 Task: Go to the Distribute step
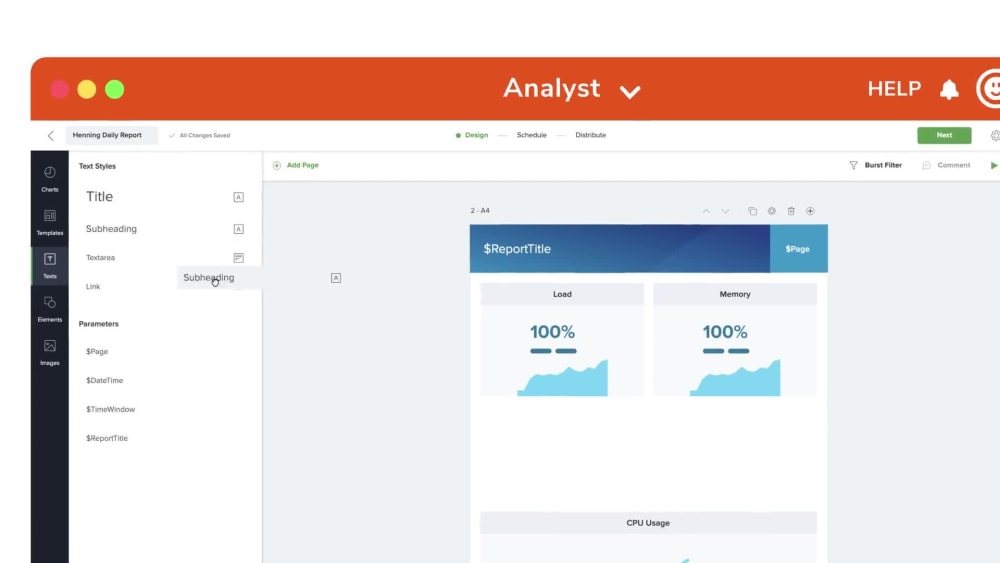point(591,135)
